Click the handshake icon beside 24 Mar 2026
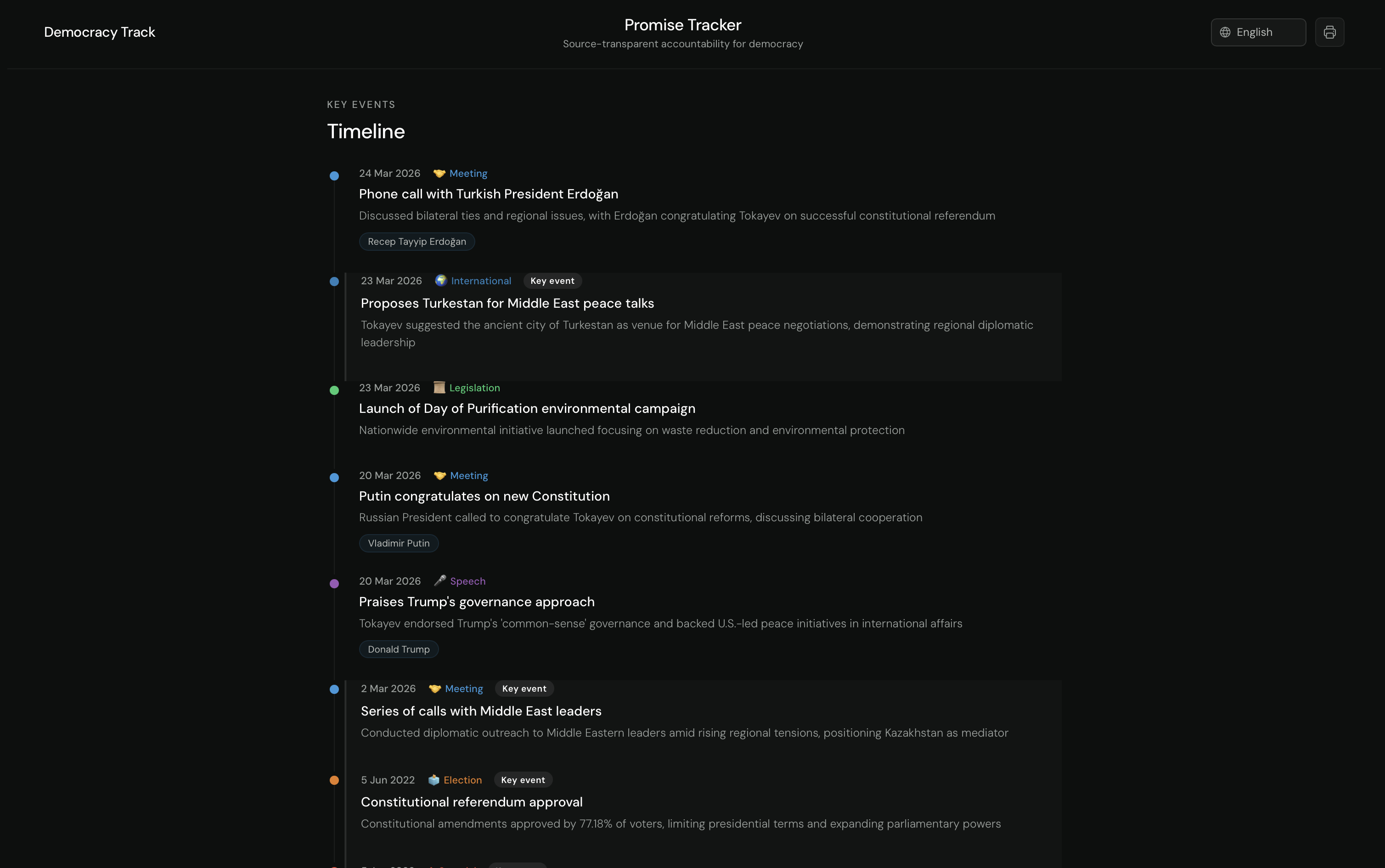The width and height of the screenshot is (1385, 868). click(439, 174)
